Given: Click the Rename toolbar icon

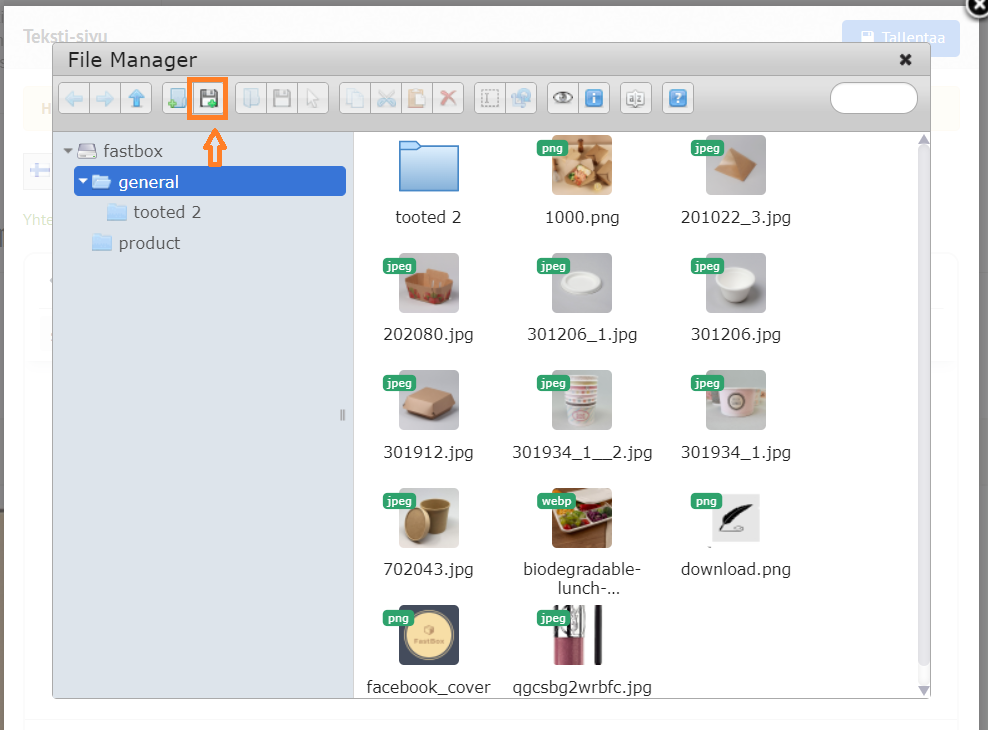Looking at the screenshot, I should click(x=490, y=98).
